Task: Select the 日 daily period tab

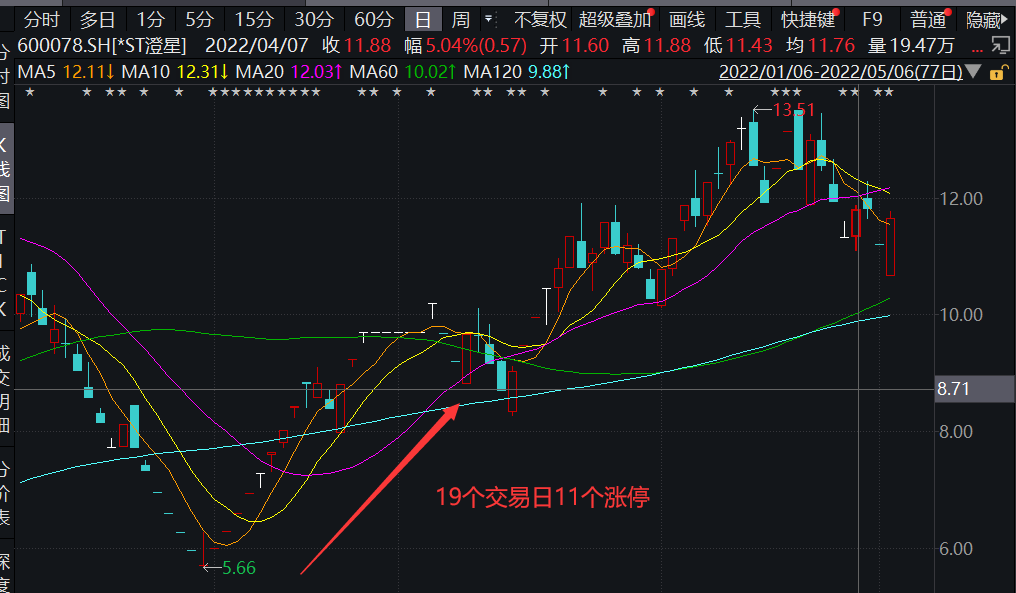Action: (423, 19)
